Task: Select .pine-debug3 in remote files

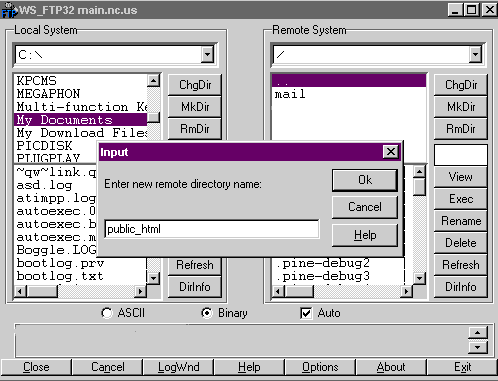Action: tap(339, 276)
